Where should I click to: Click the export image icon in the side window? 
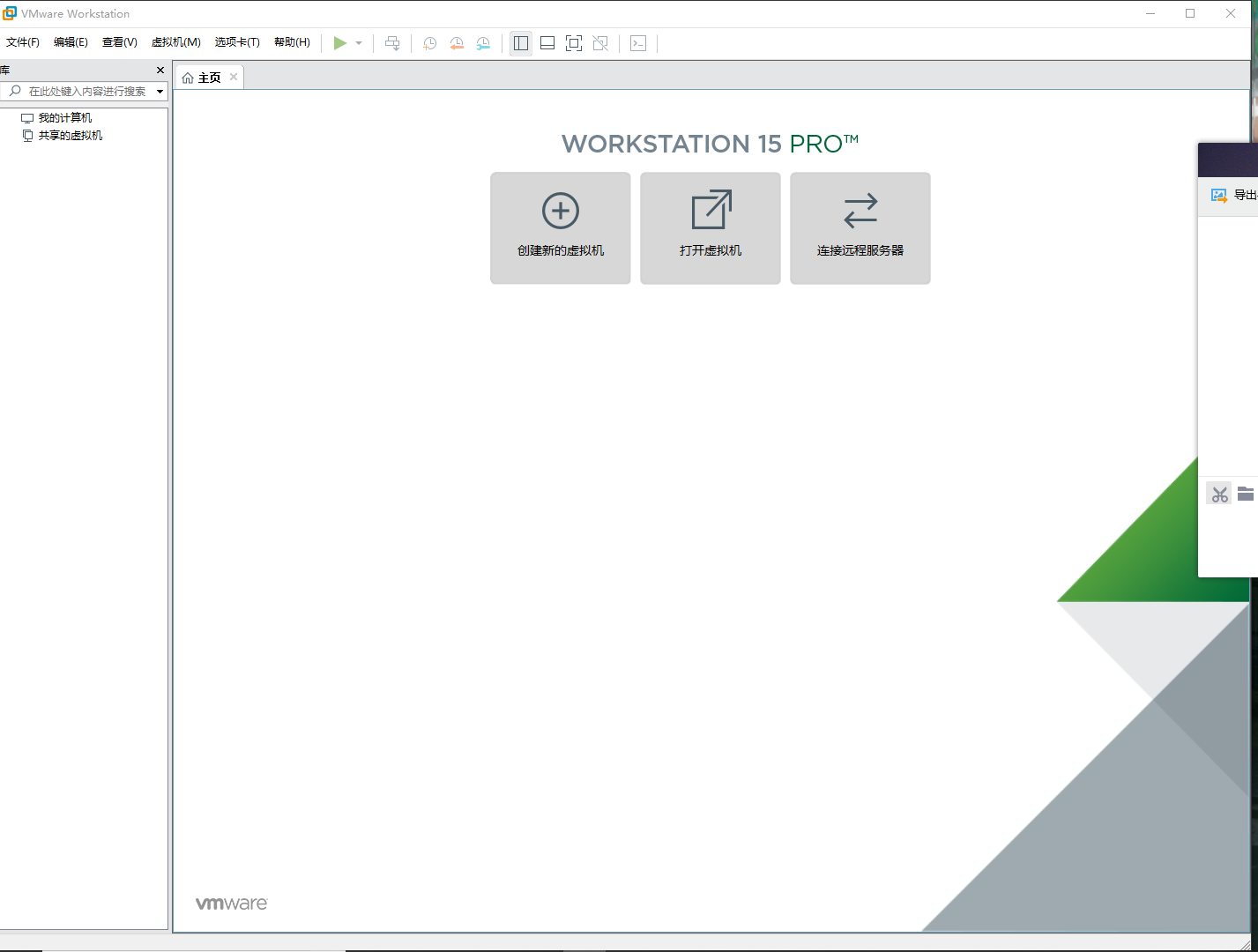click(1219, 195)
